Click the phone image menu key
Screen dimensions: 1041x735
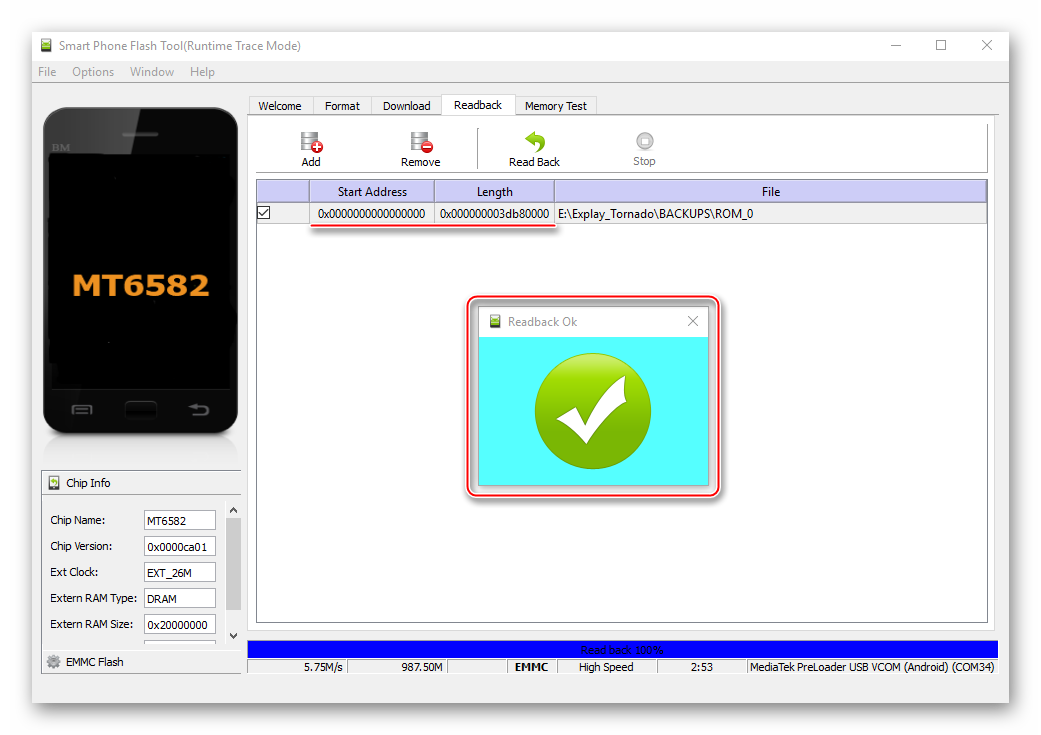(x=82, y=410)
